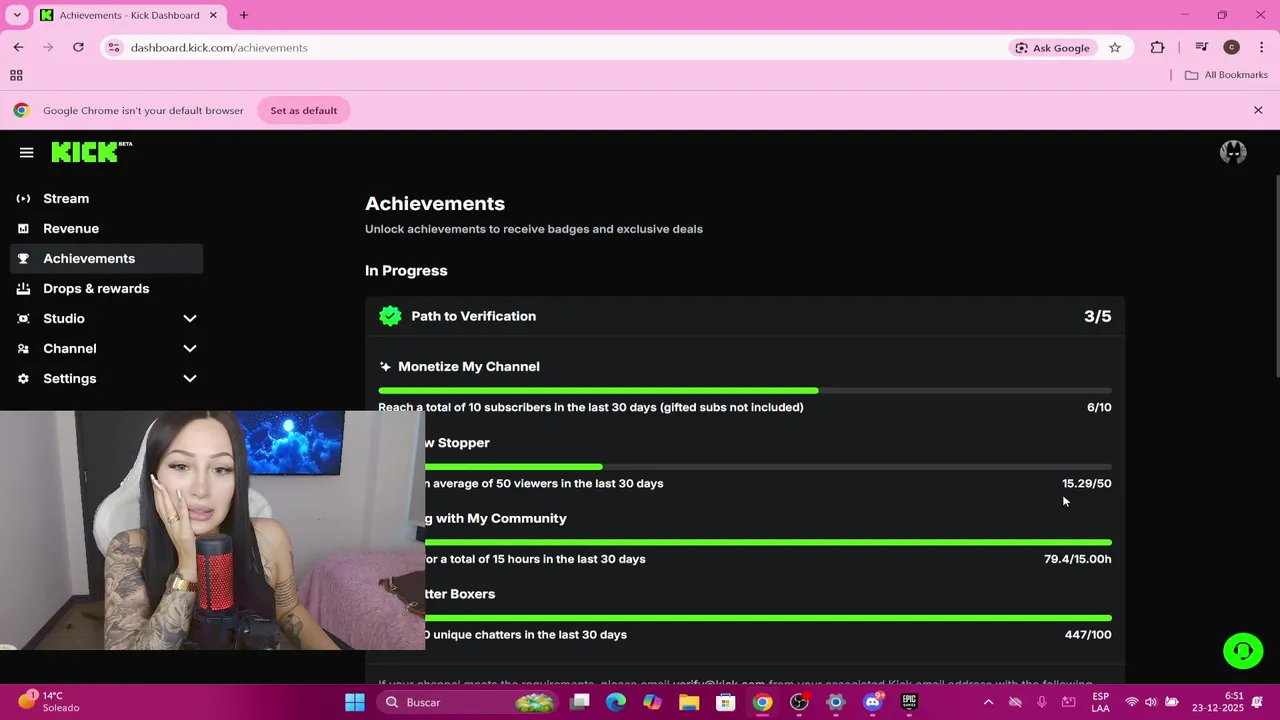The image size is (1280, 720).
Task: Select Achievements in the sidebar
Action: pos(107,258)
